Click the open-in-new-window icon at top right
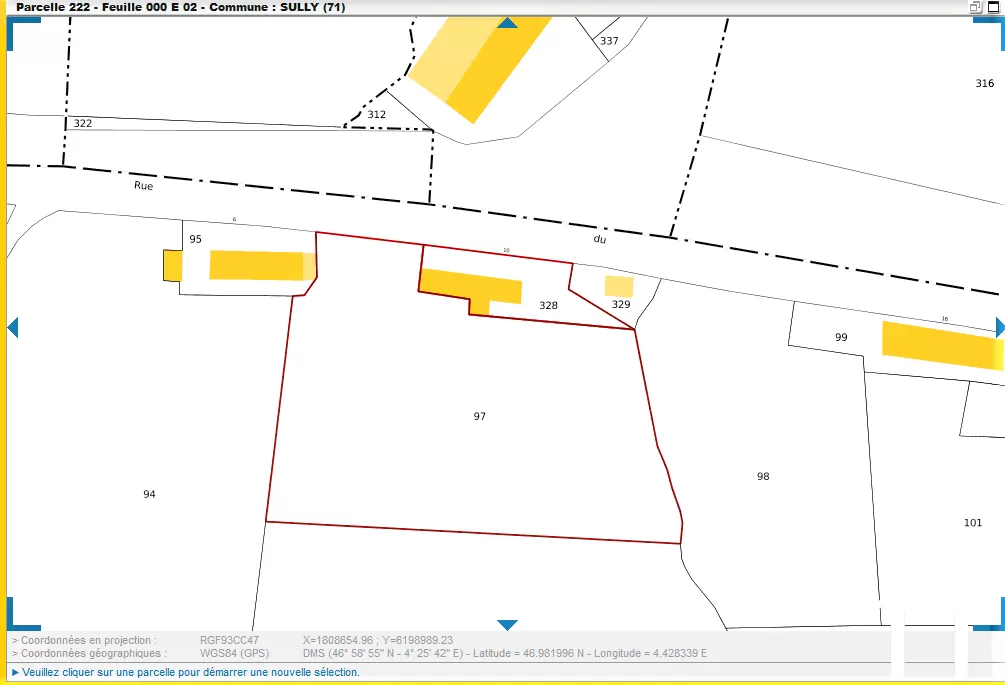This screenshot has height=685, width=1005. 992,7
